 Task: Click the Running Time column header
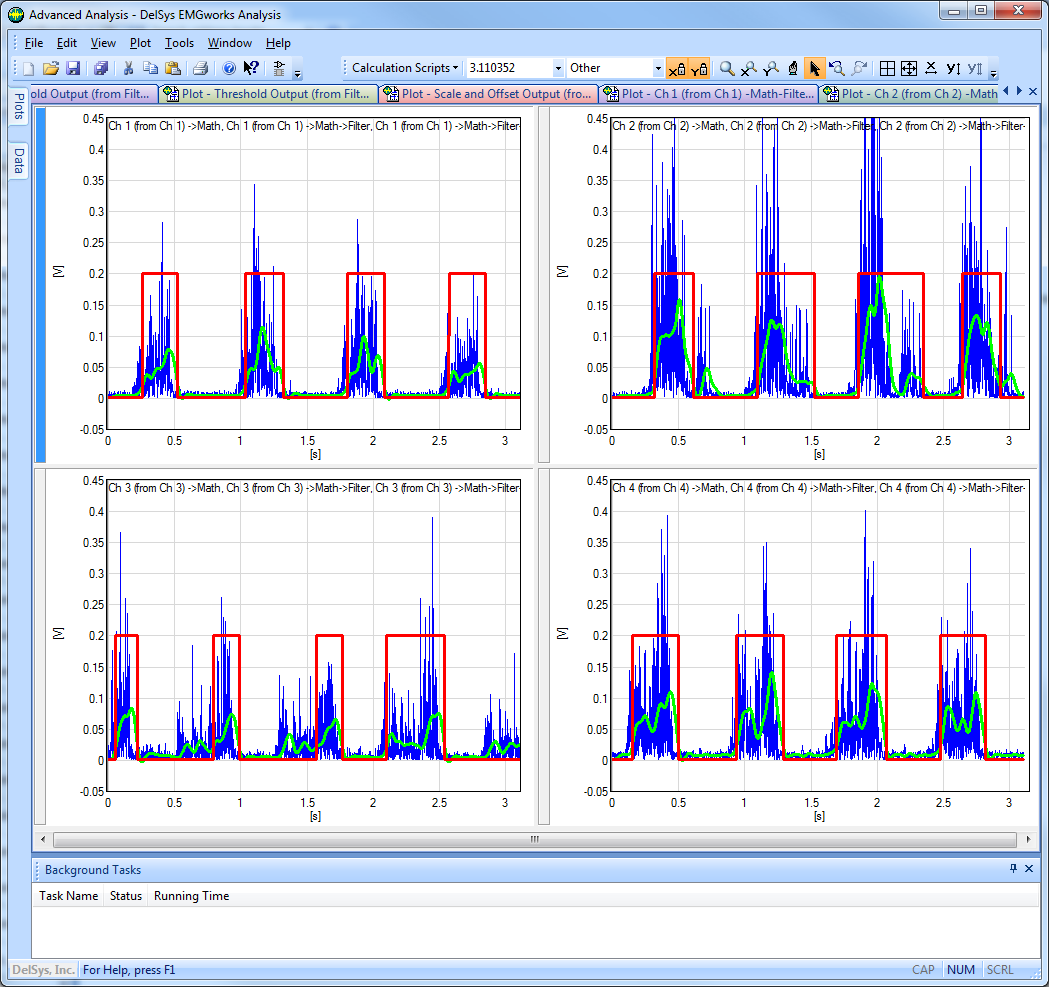click(x=191, y=896)
